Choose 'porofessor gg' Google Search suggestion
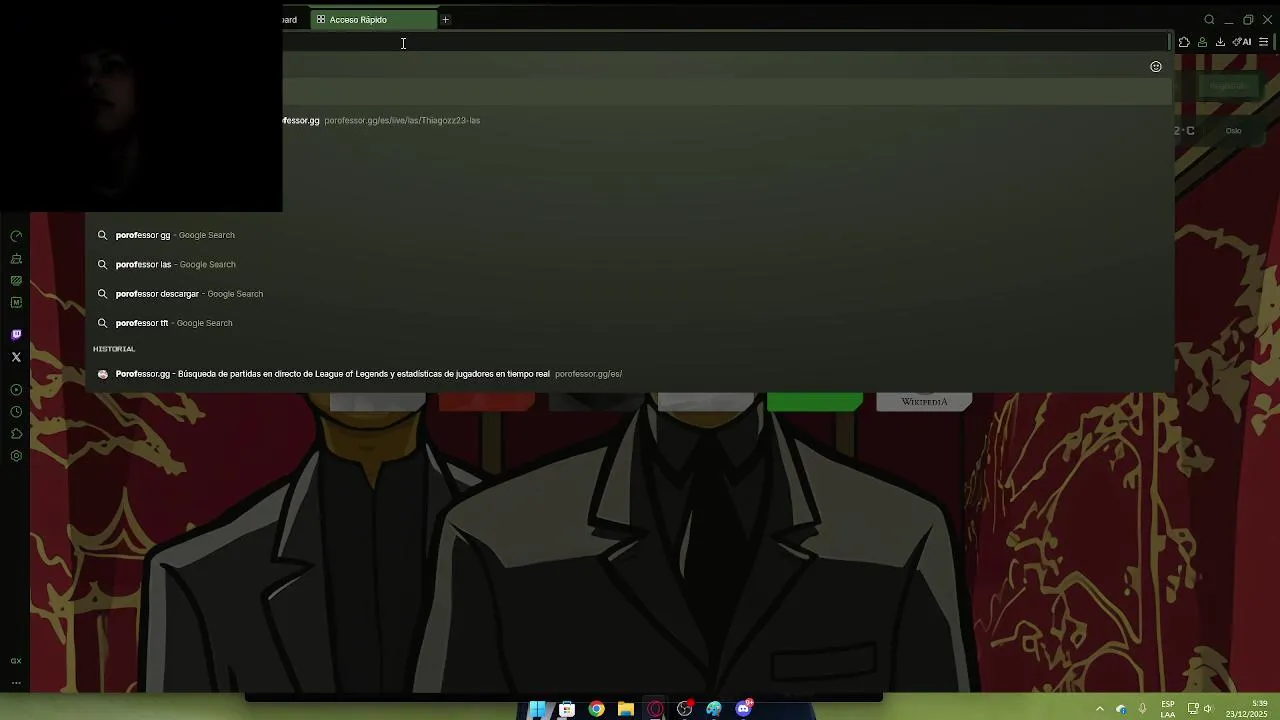The height and width of the screenshot is (720, 1280). pos(630,235)
